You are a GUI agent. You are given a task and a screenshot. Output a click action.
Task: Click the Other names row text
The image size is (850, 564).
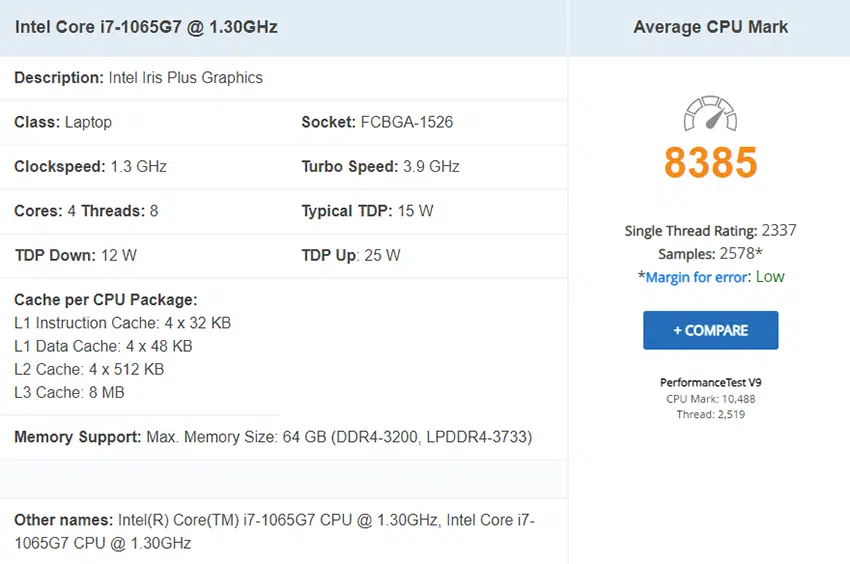(274, 531)
